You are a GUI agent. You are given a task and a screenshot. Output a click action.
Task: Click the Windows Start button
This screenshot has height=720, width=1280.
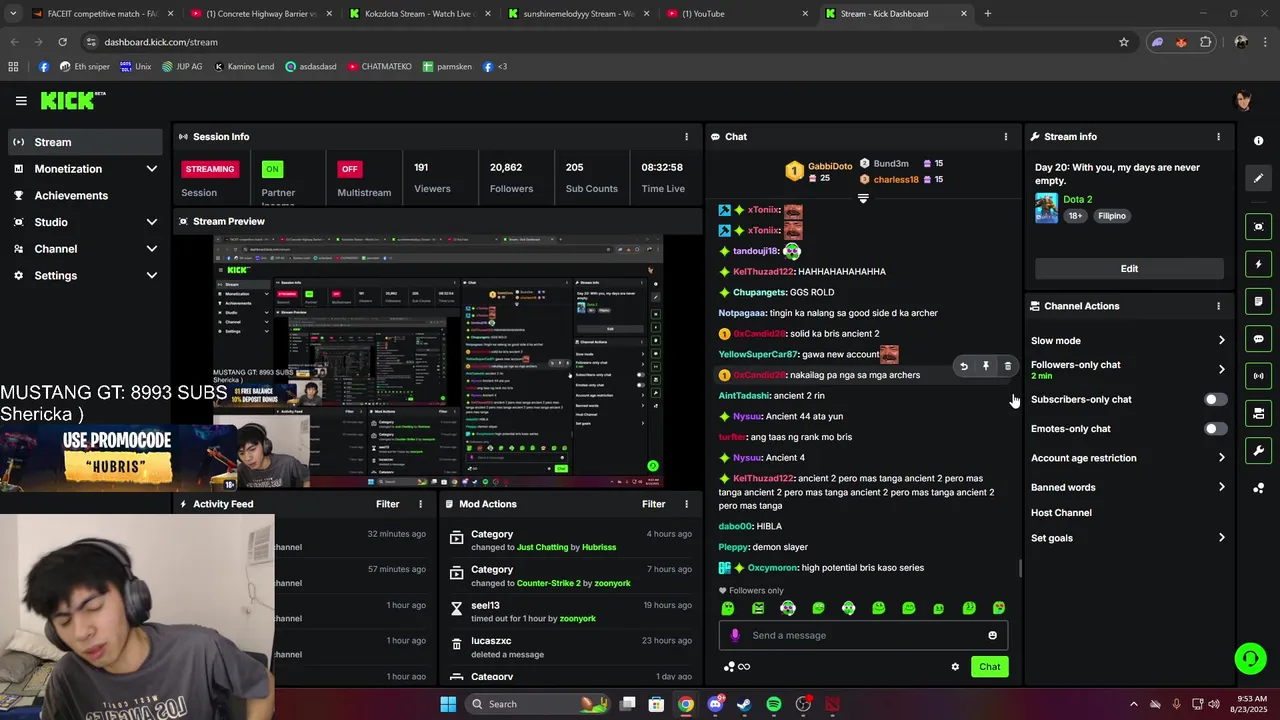(448, 704)
